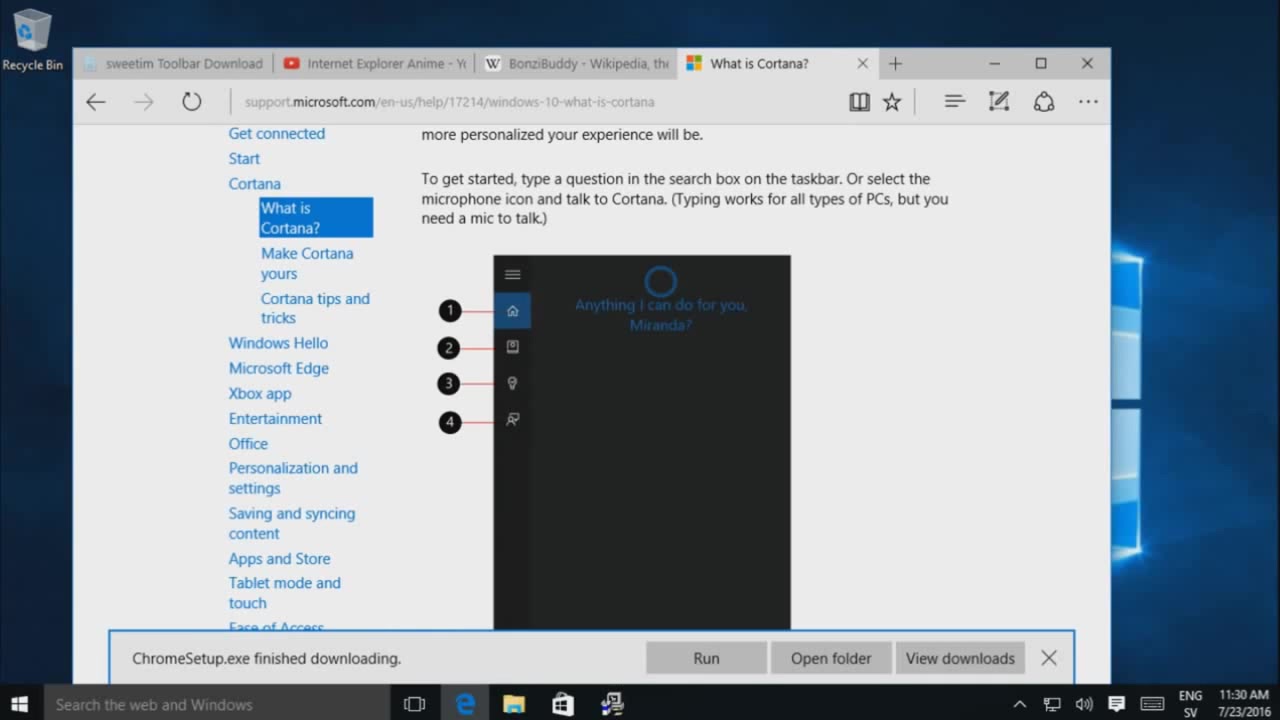
Task: Click the View downloads button
Action: click(960, 658)
